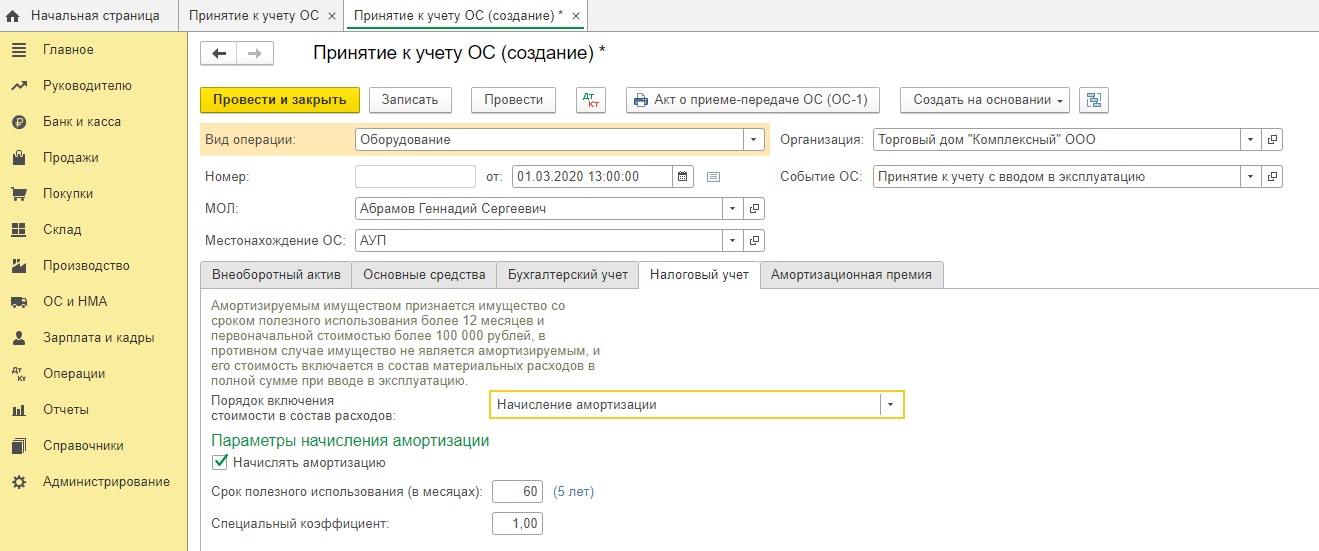1319x551 pixels.
Task: Select the Налоговый учет tab
Action: 699,275
